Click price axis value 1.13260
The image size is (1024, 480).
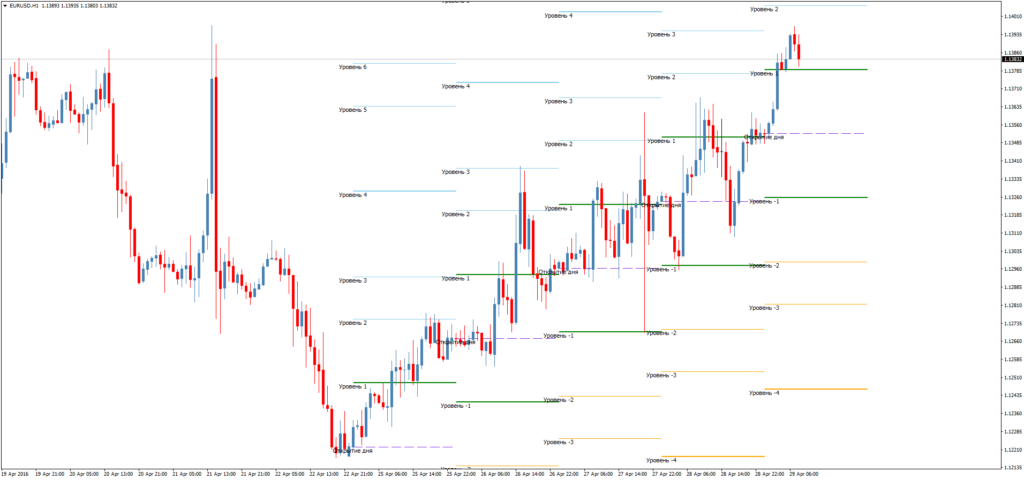click(1013, 197)
